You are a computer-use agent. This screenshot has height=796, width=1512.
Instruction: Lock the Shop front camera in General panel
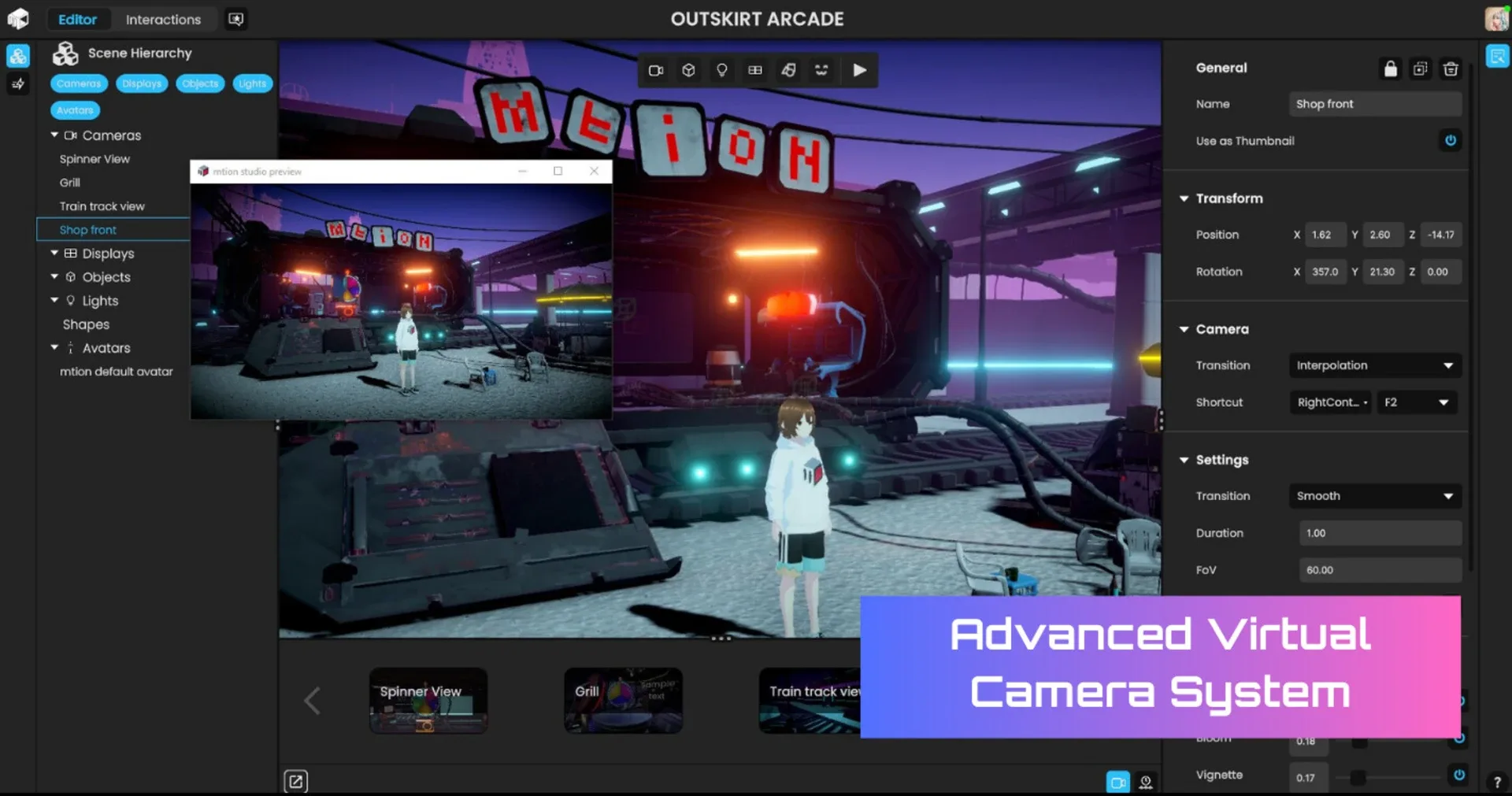pyautogui.click(x=1390, y=68)
